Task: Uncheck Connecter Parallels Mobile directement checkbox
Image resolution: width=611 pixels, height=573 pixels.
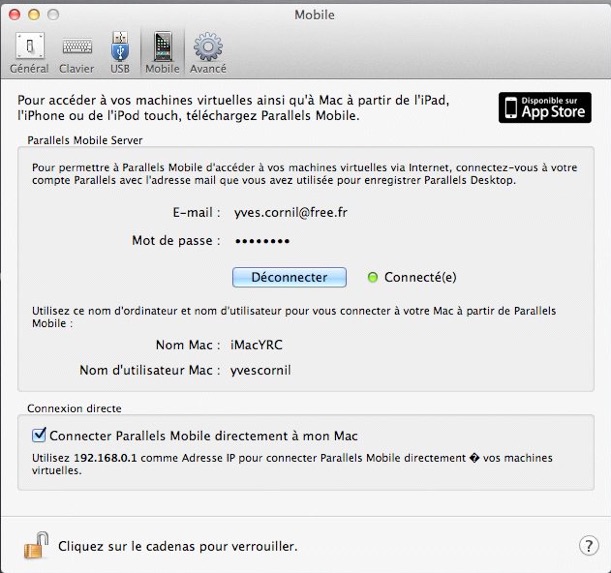Action: tap(39, 435)
